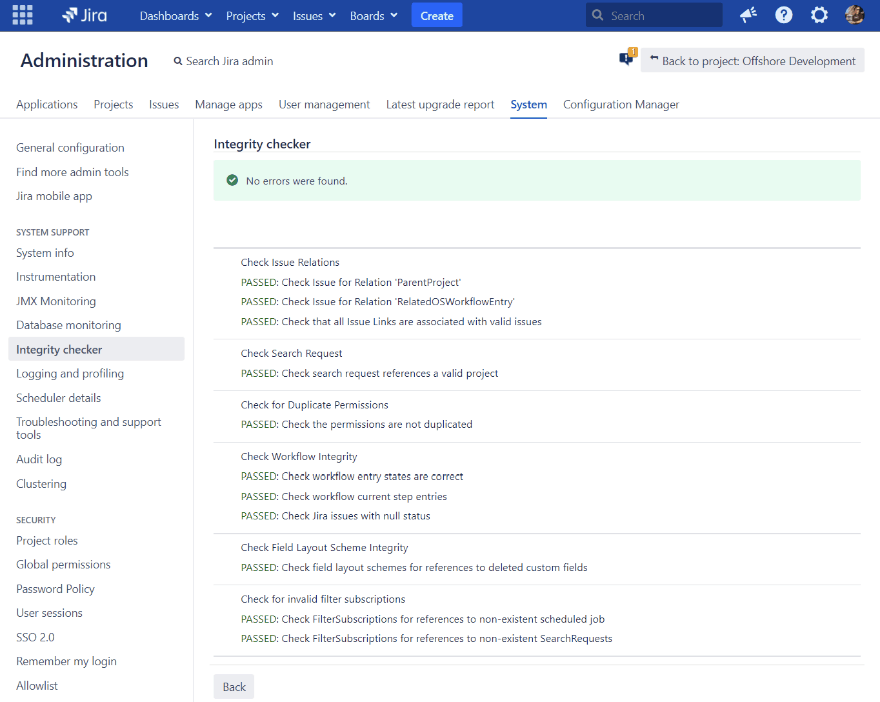Viewport: 880px width, 702px height.
Task: Open Jira help via the question mark icon
Action: 783,14
